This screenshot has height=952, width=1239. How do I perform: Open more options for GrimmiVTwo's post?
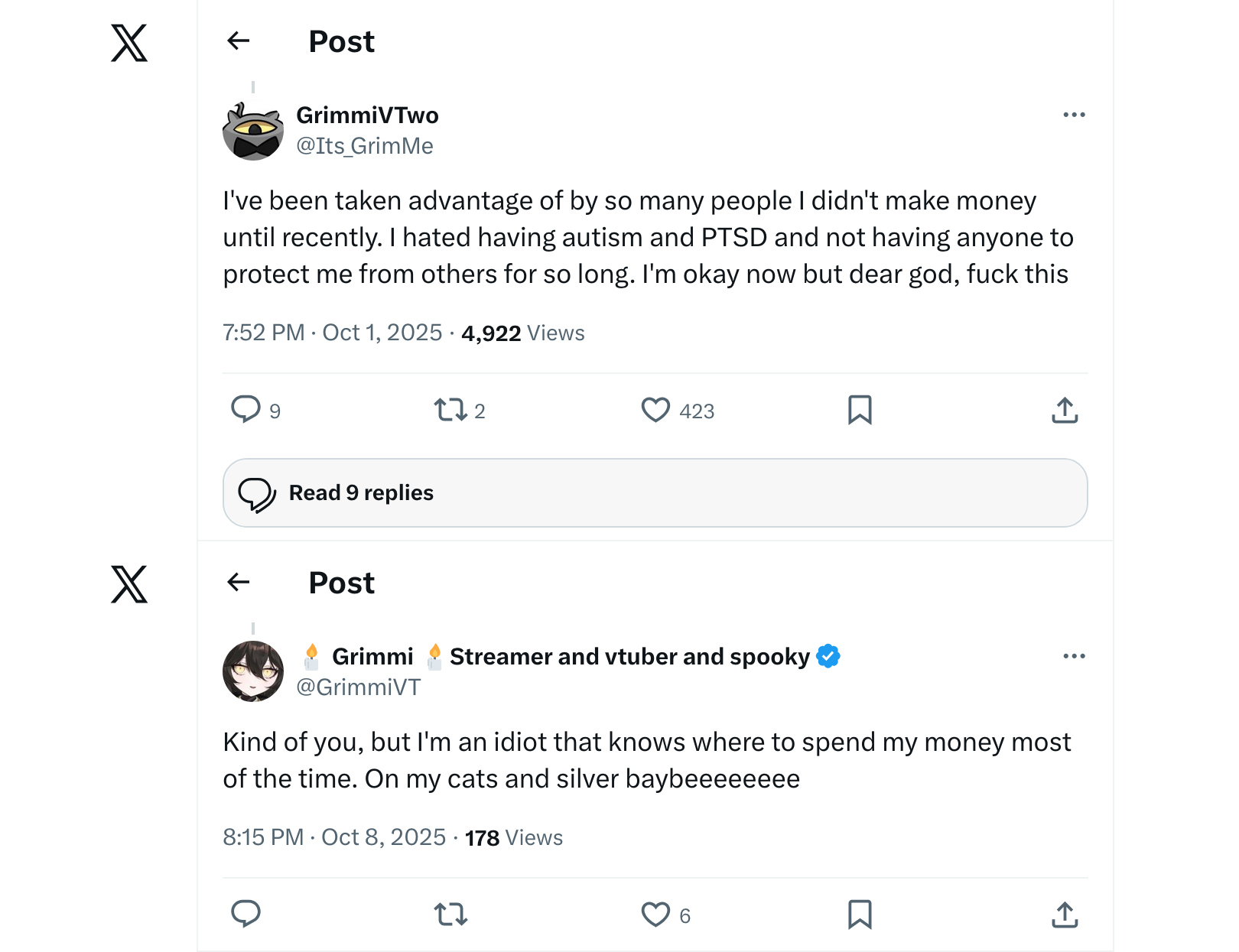1074,115
